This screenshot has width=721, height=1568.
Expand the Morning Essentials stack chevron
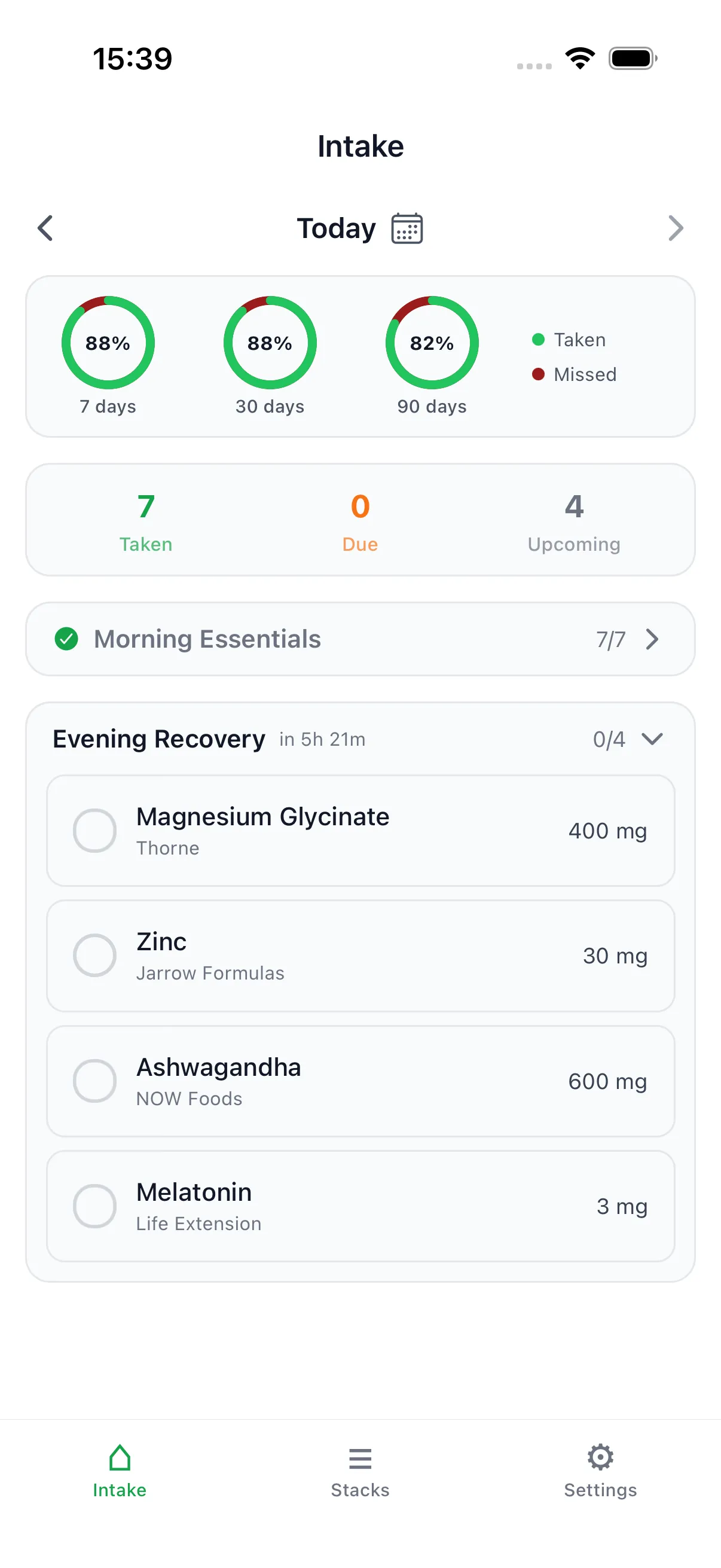(x=652, y=639)
